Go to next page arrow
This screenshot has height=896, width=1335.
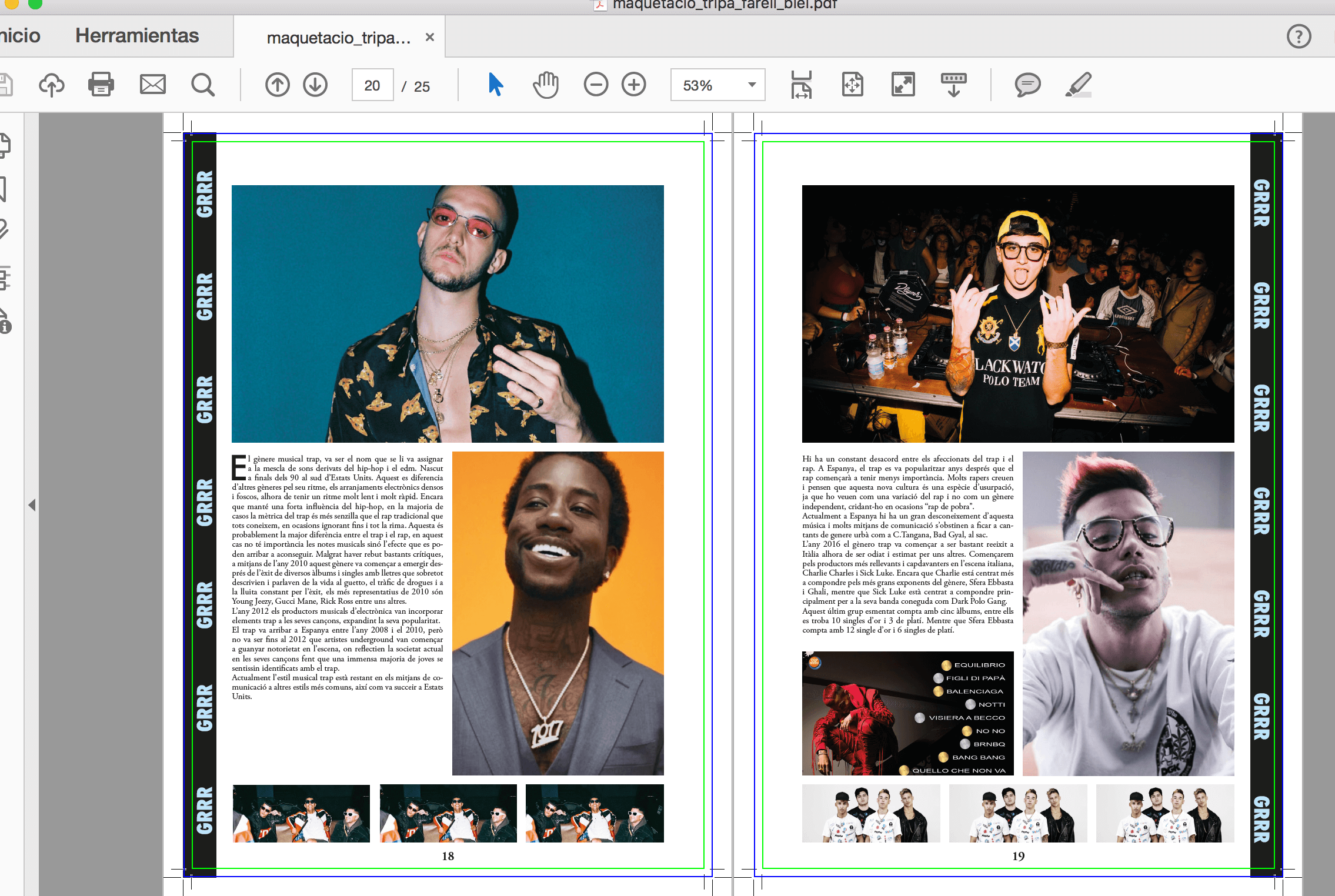[315, 85]
